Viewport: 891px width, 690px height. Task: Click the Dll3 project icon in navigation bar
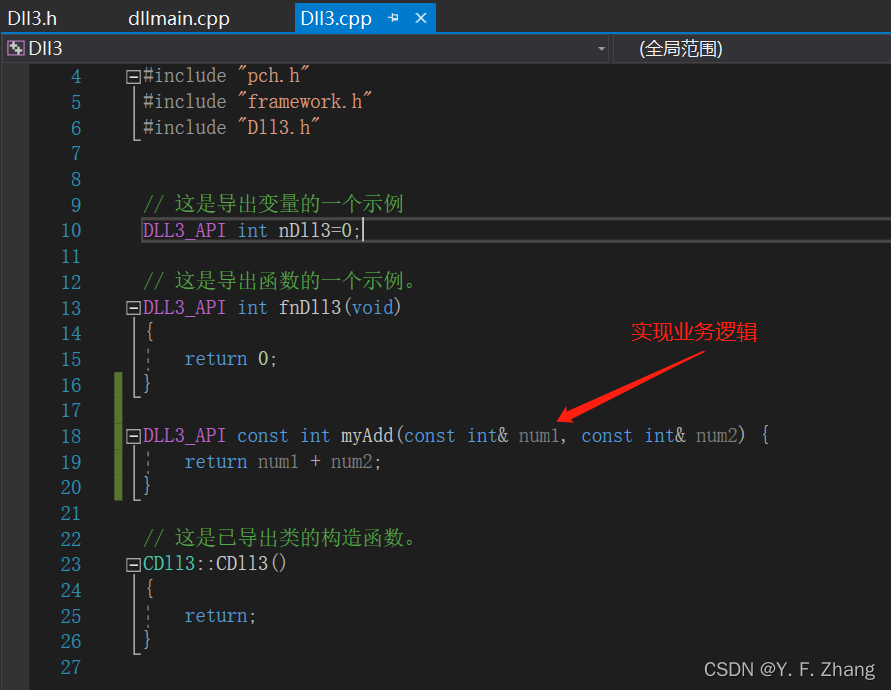tap(15, 49)
